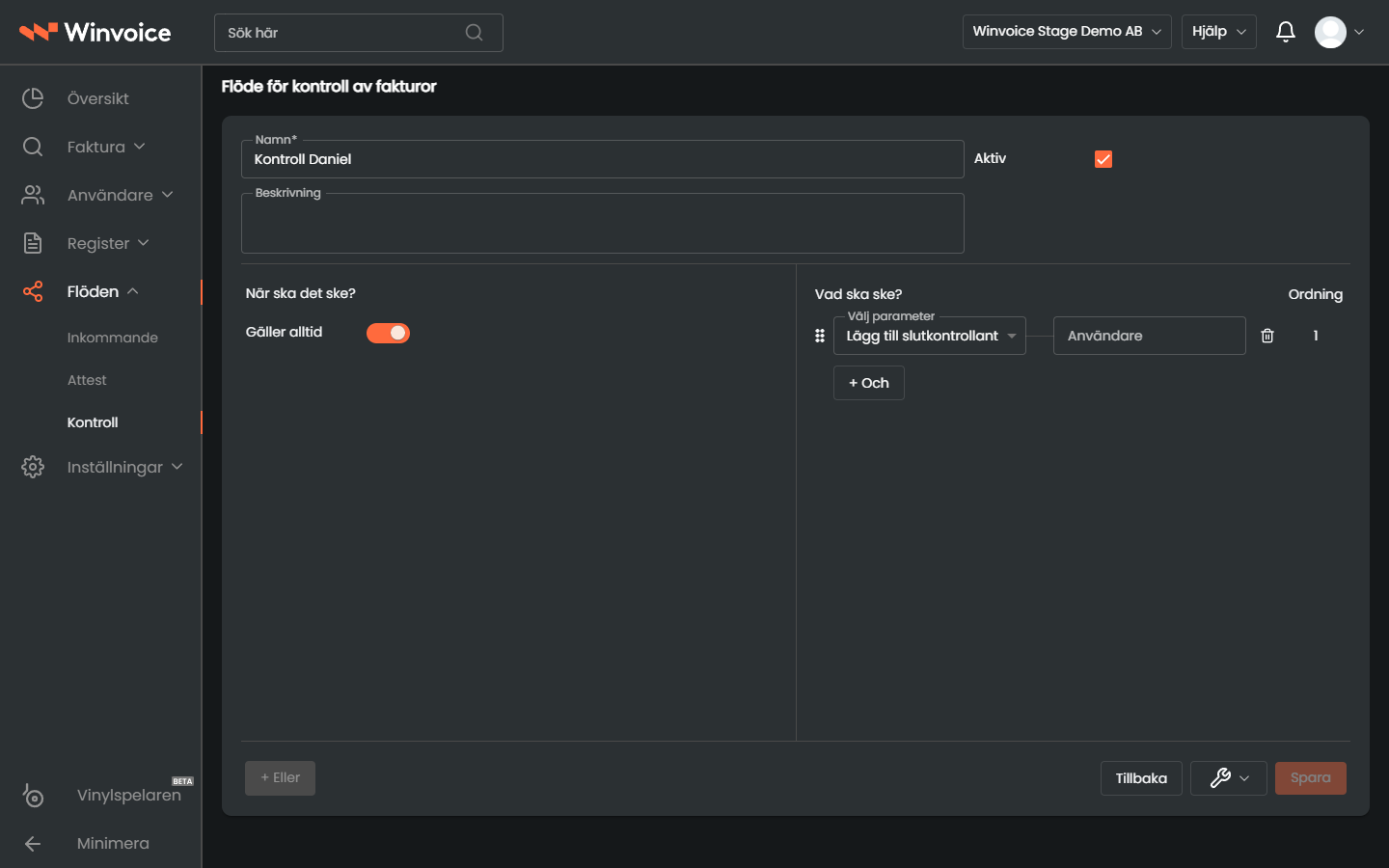
Task: Uncheck the Aktiv checkbox
Action: pyautogui.click(x=1103, y=159)
